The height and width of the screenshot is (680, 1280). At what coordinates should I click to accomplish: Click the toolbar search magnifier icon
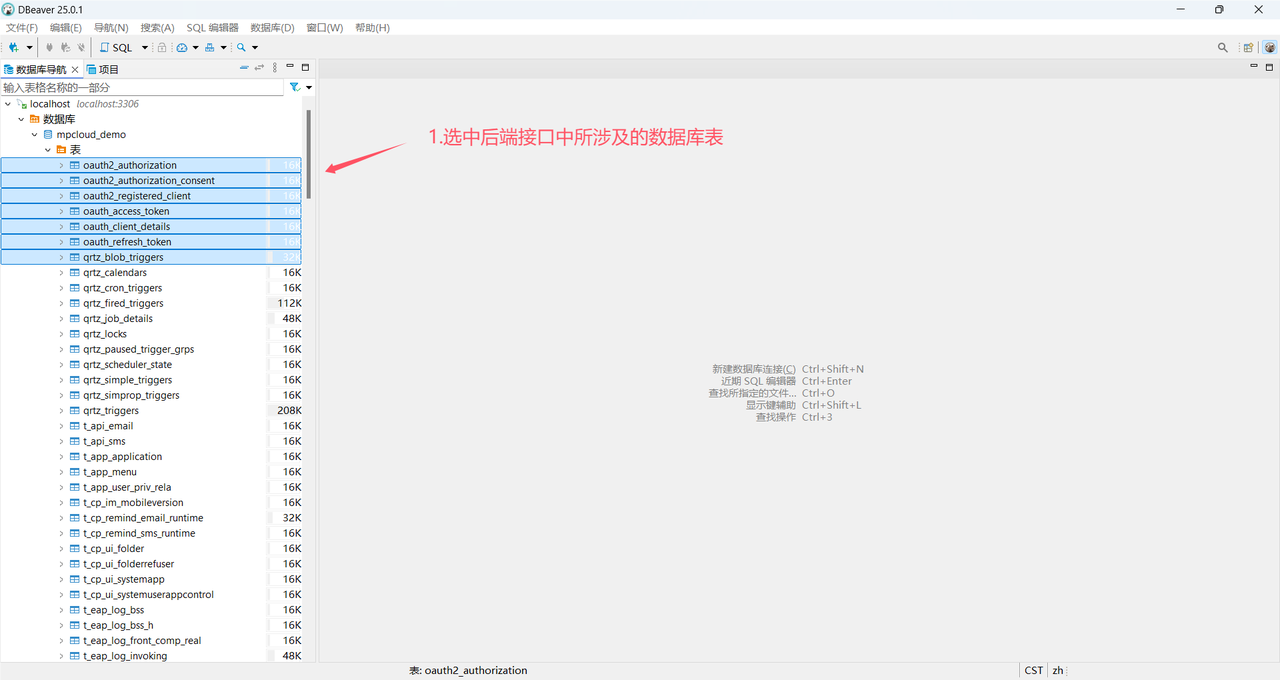point(240,47)
